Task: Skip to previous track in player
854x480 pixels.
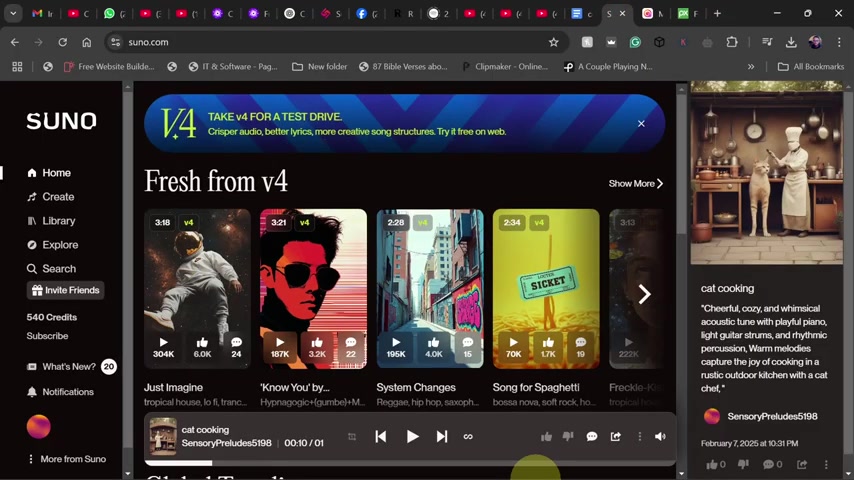Action: (381, 436)
